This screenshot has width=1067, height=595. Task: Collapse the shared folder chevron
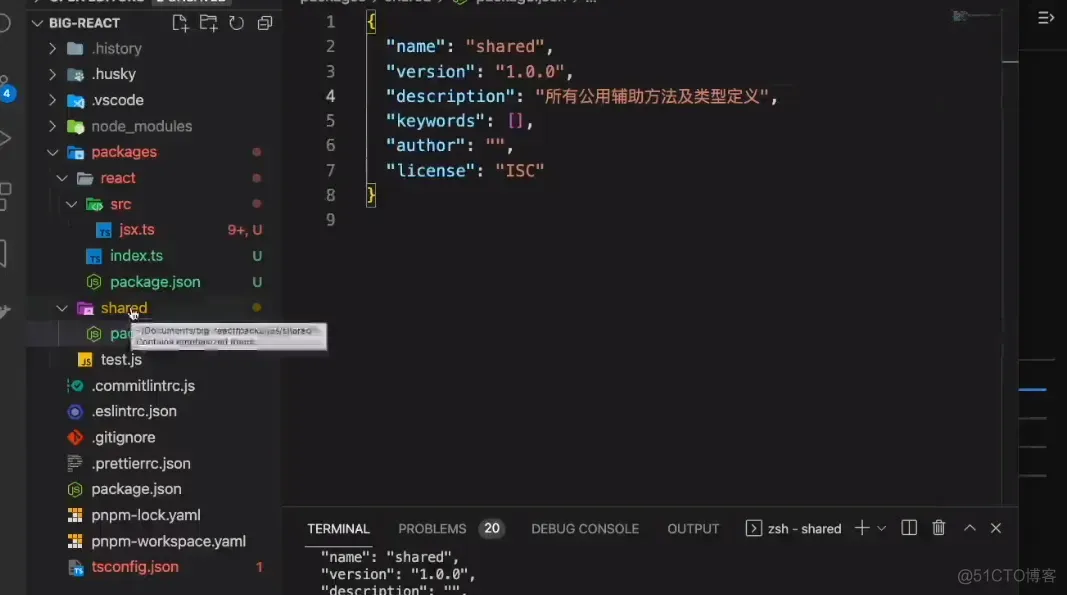coord(62,308)
